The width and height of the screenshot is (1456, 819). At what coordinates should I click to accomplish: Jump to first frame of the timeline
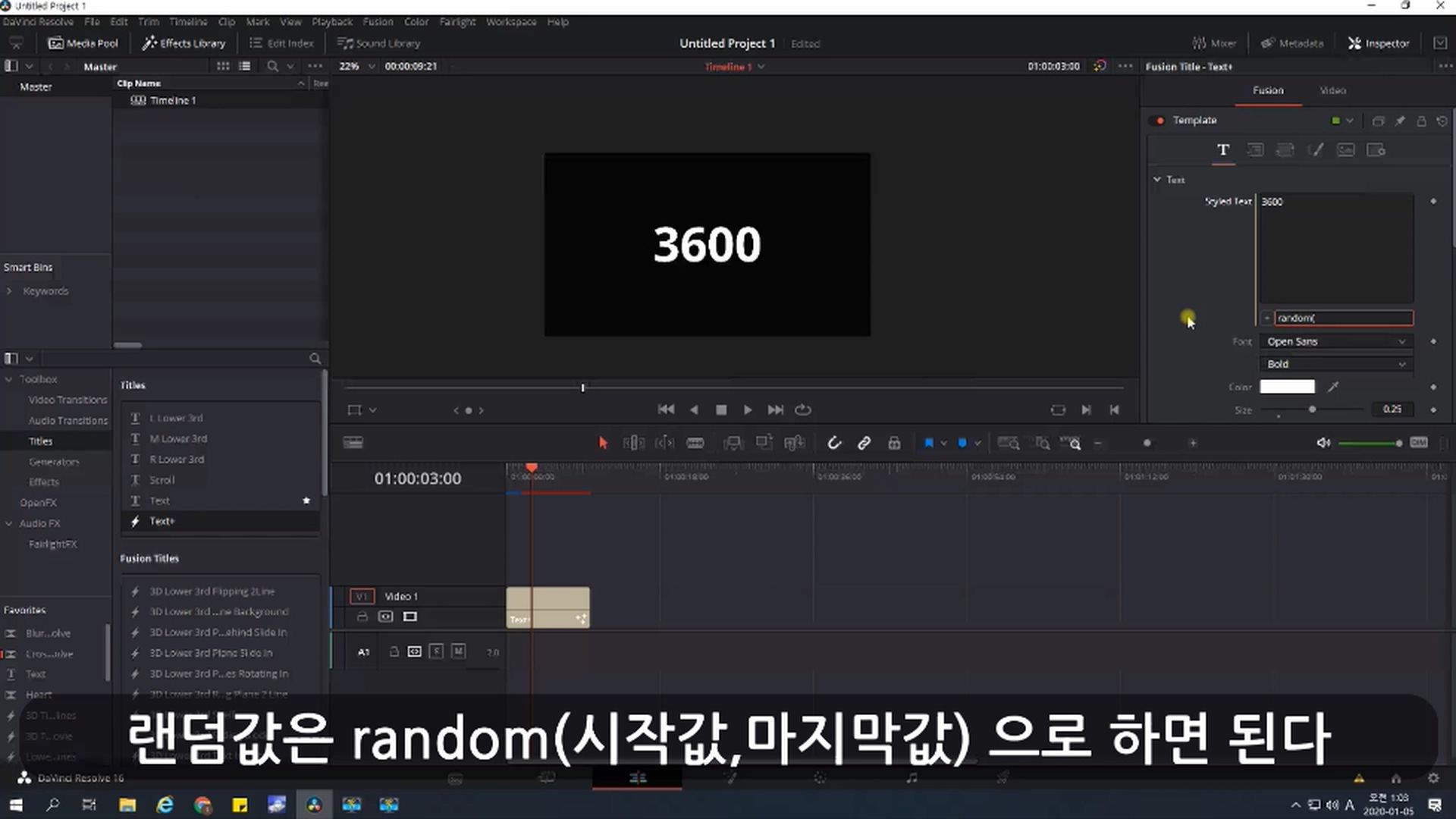pyautogui.click(x=666, y=409)
